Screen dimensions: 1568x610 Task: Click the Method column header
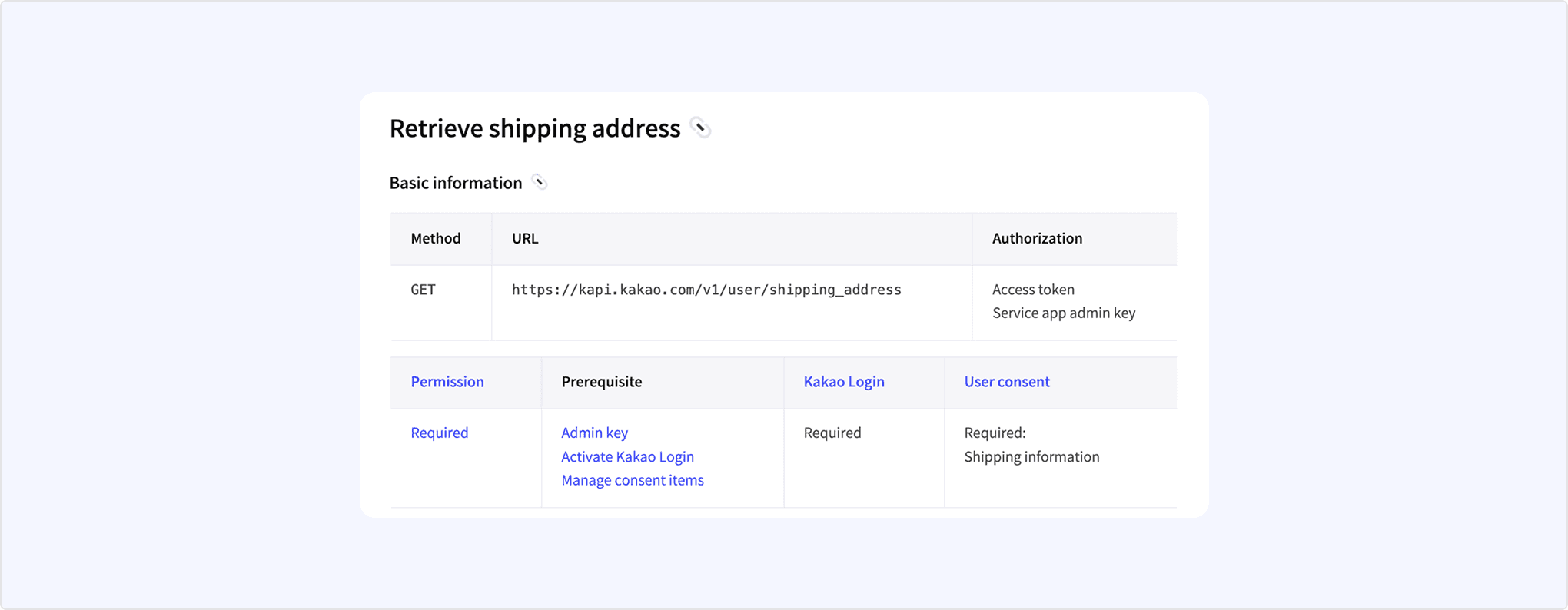tap(435, 238)
